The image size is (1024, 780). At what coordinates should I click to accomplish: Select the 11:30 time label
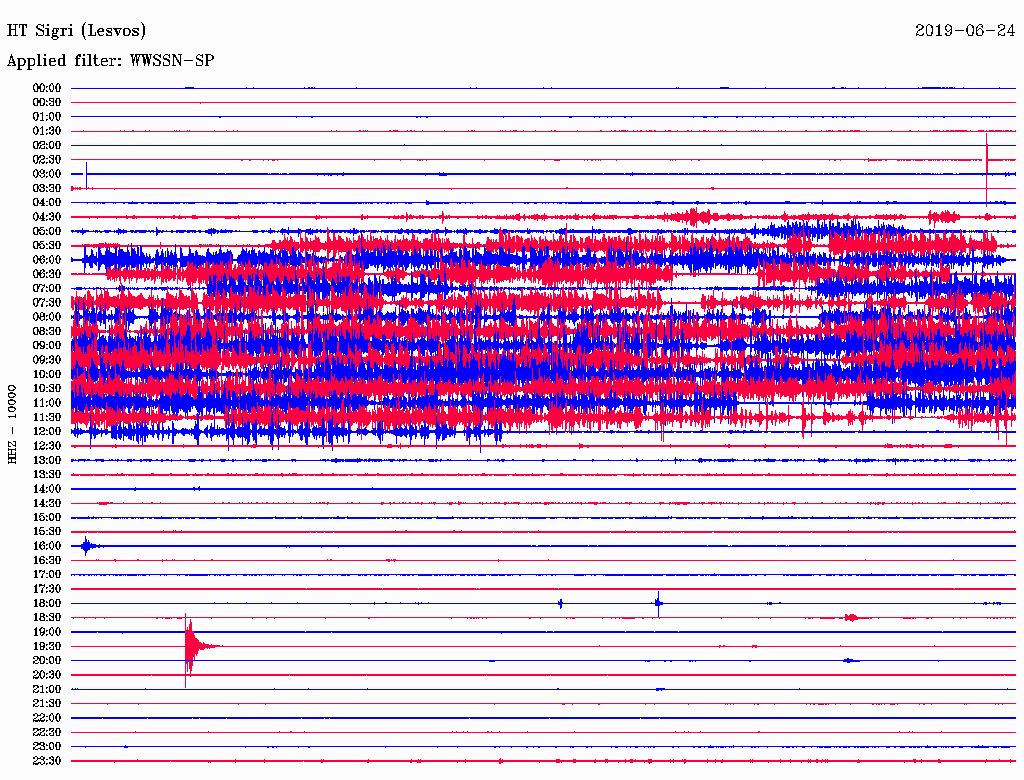point(47,417)
